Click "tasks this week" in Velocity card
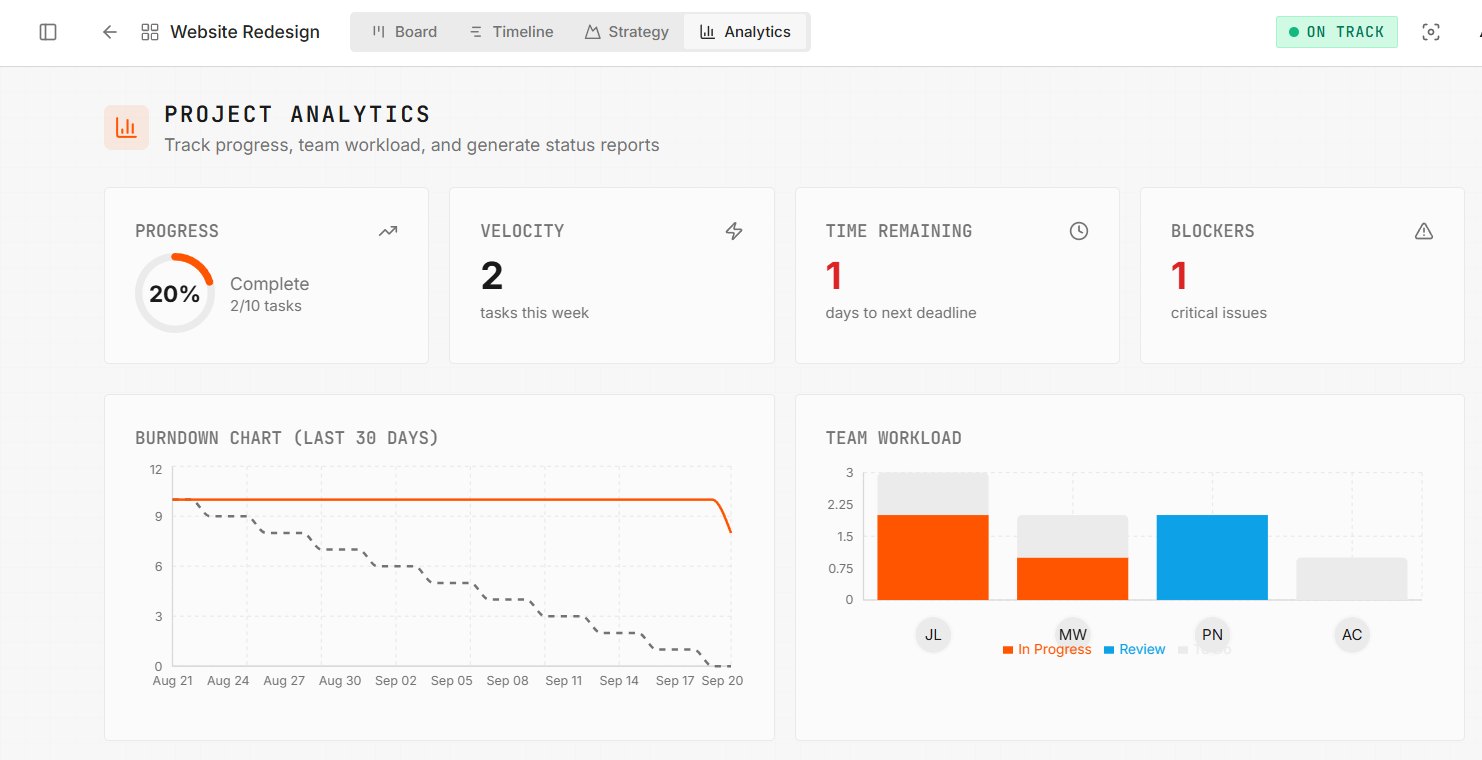Image resolution: width=1482 pixels, height=760 pixels. (534, 313)
